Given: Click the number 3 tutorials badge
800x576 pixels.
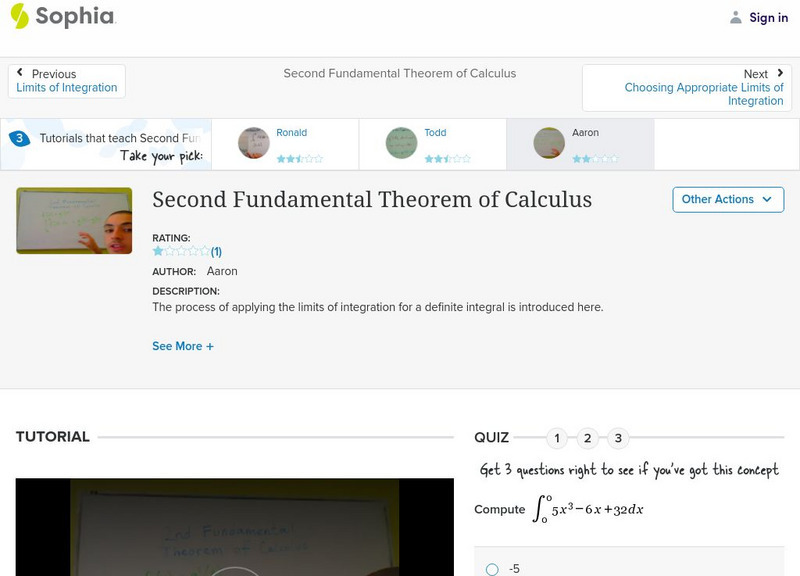Looking at the screenshot, I should click(19, 139).
